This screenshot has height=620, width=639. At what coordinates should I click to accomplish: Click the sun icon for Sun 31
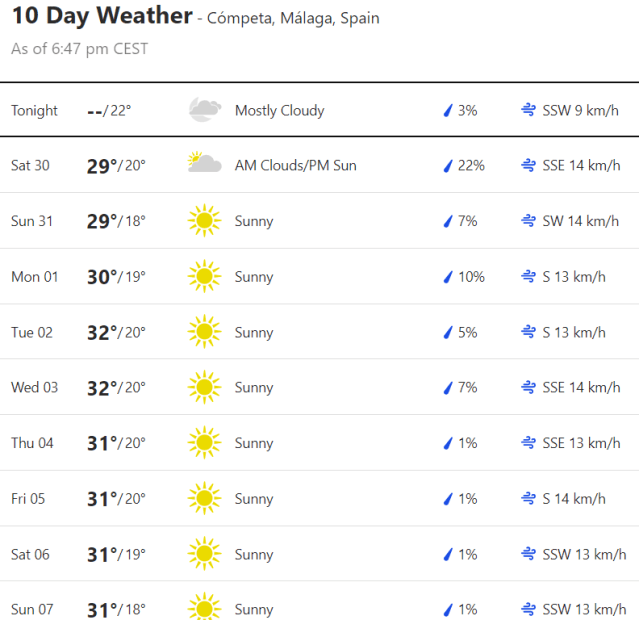point(204,221)
